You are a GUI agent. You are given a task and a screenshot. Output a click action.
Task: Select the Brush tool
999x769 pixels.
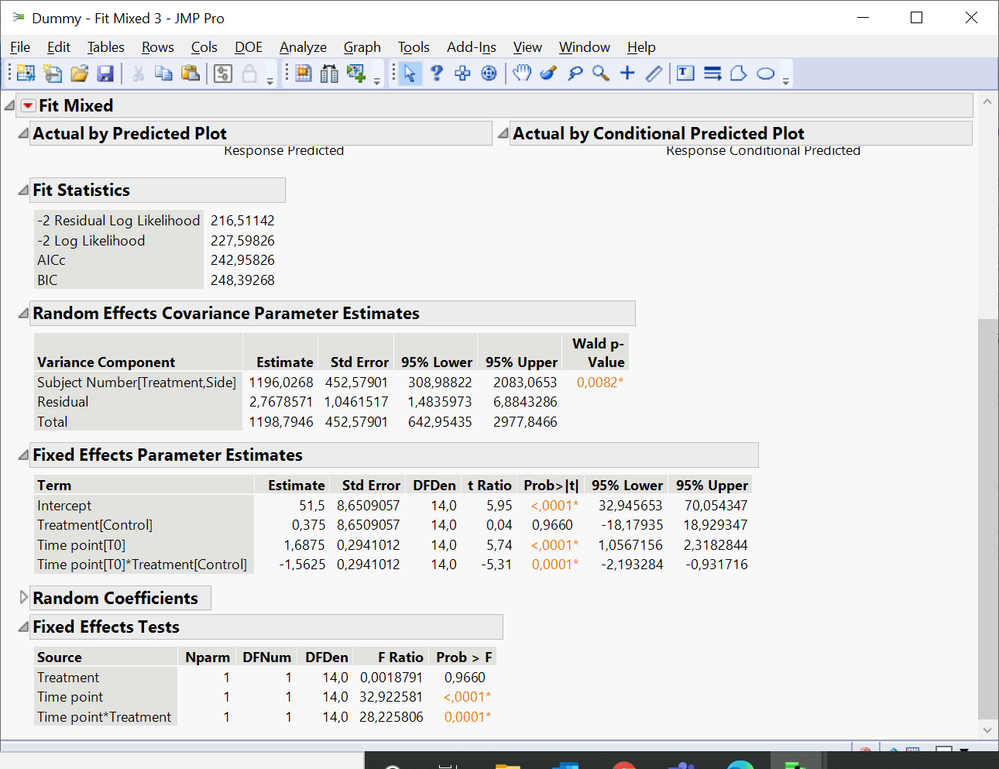548,73
